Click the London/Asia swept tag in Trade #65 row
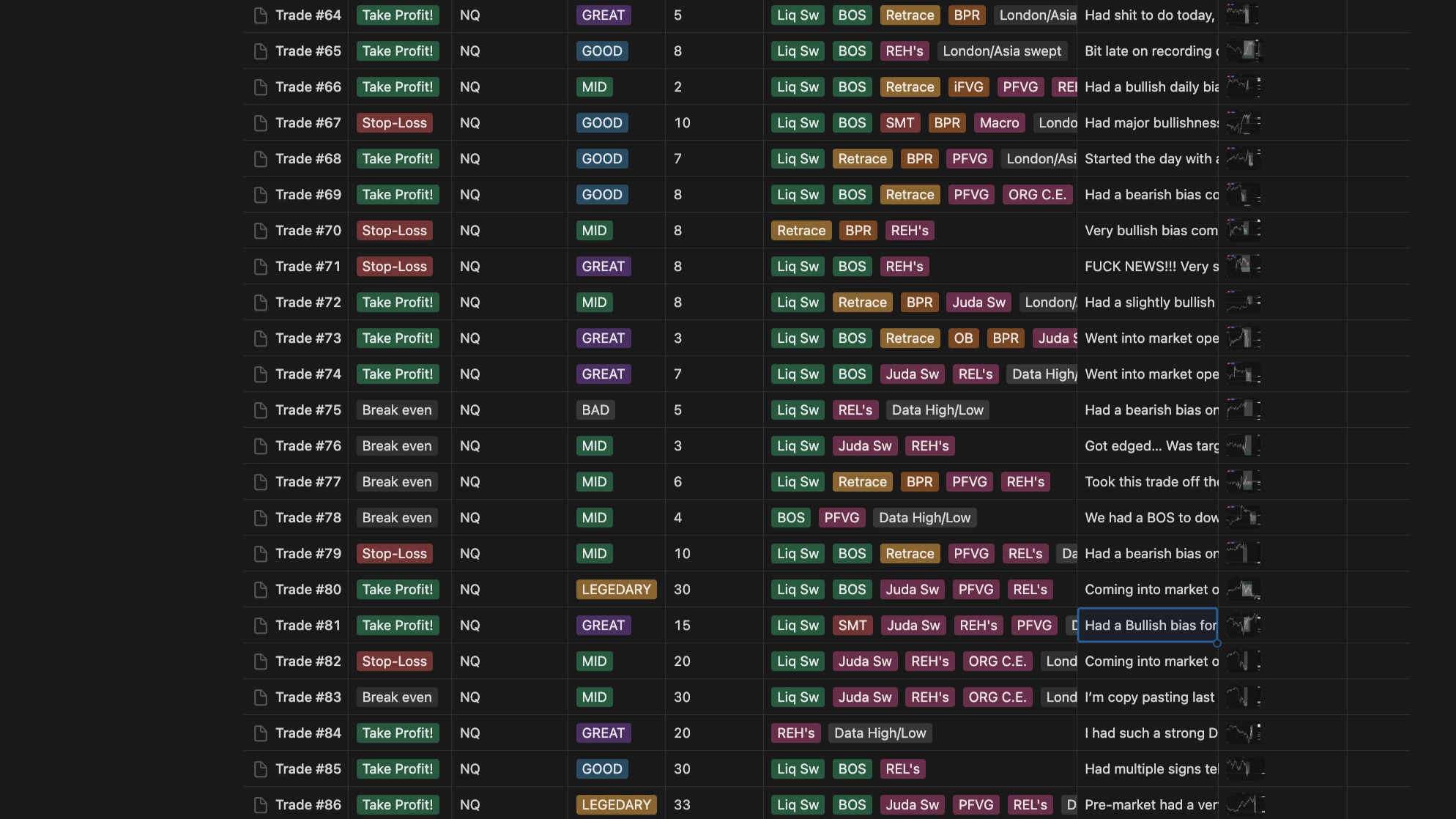This screenshot has height=819, width=1456. (1001, 51)
